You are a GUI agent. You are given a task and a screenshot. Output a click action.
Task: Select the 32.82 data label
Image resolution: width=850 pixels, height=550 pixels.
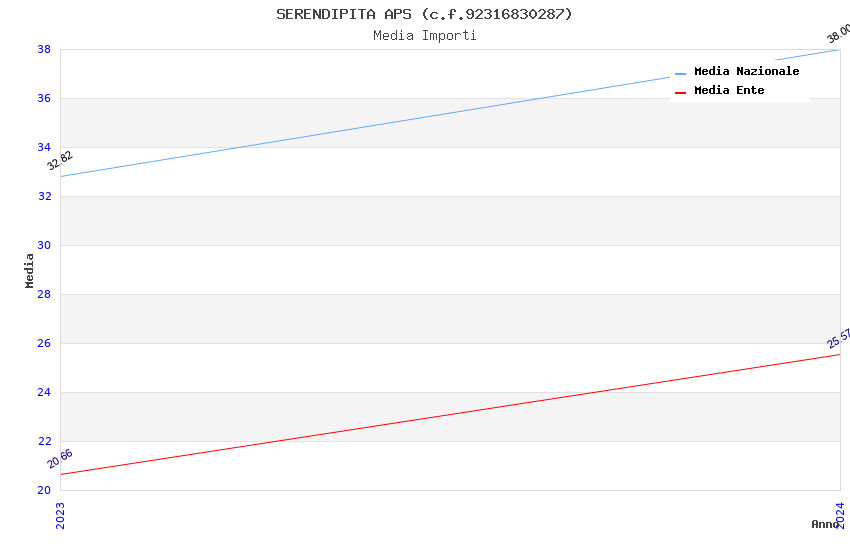click(60, 160)
